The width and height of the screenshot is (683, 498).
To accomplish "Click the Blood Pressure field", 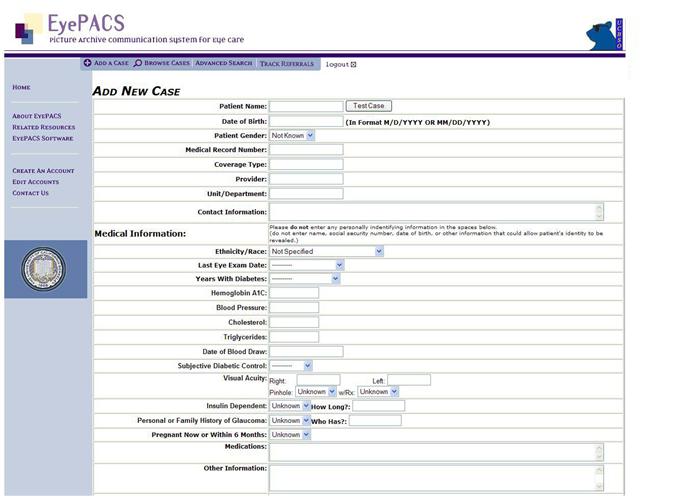I will tap(294, 308).
